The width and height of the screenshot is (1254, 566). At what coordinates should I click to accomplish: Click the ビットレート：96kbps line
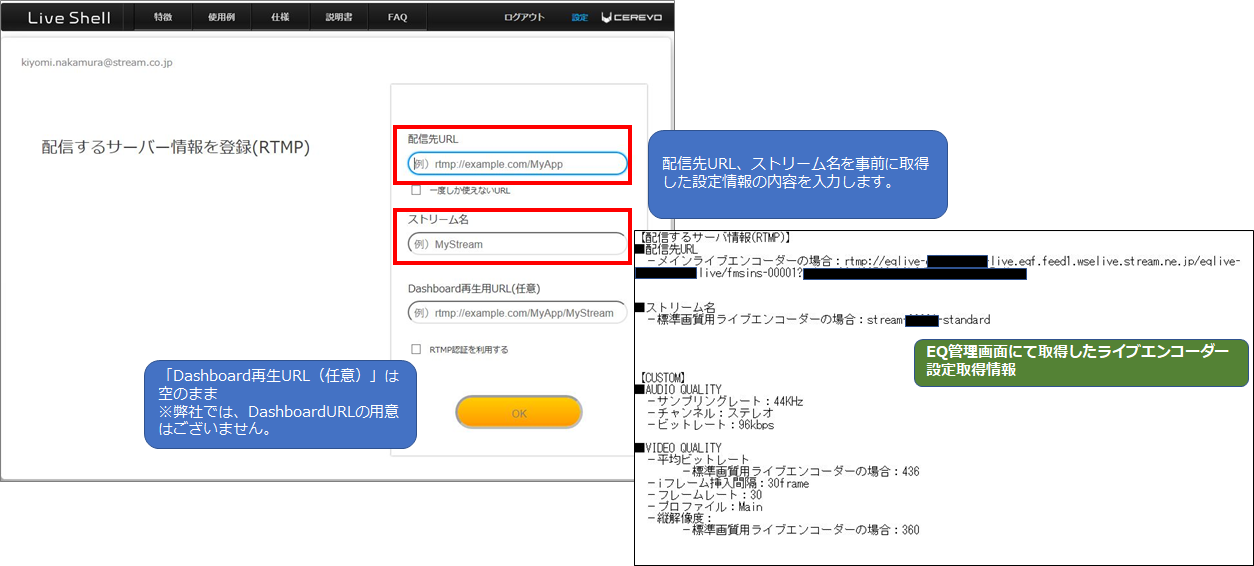pos(710,425)
